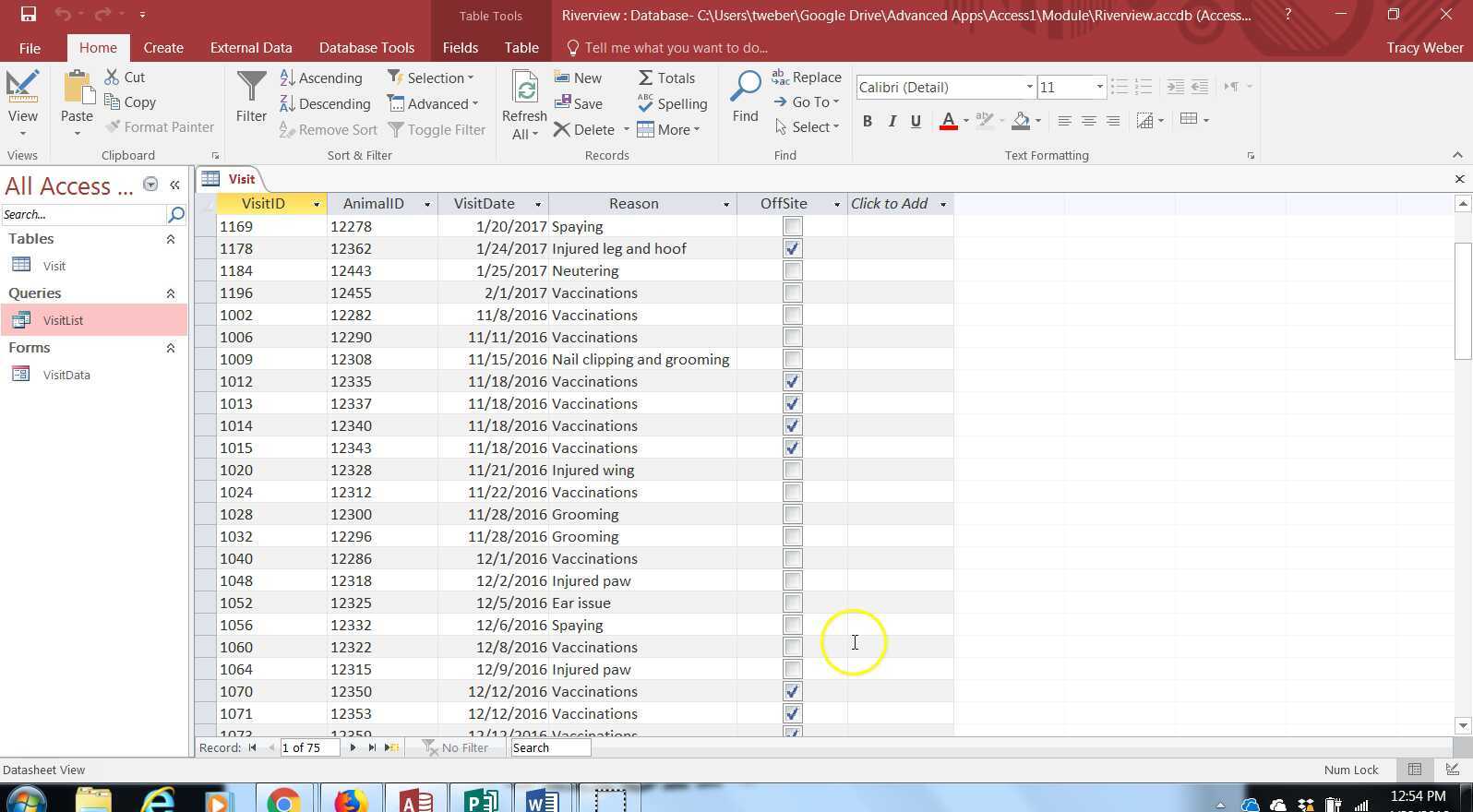Image resolution: width=1473 pixels, height=812 pixels.
Task: Open Reason column filter dropdown
Action: [x=726, y=204]
